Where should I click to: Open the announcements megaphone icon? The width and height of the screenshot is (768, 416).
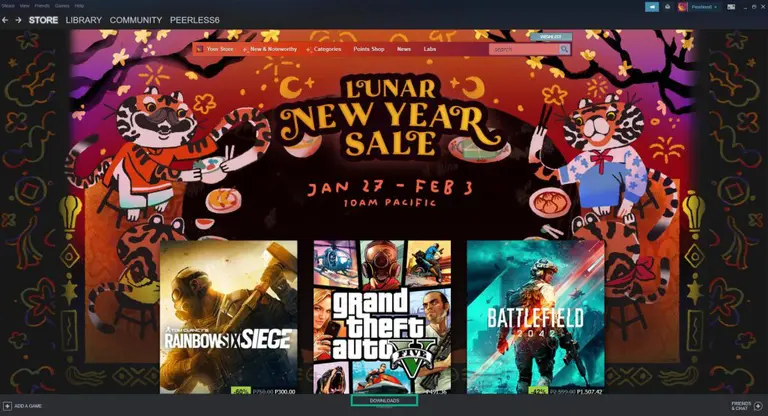651,7
